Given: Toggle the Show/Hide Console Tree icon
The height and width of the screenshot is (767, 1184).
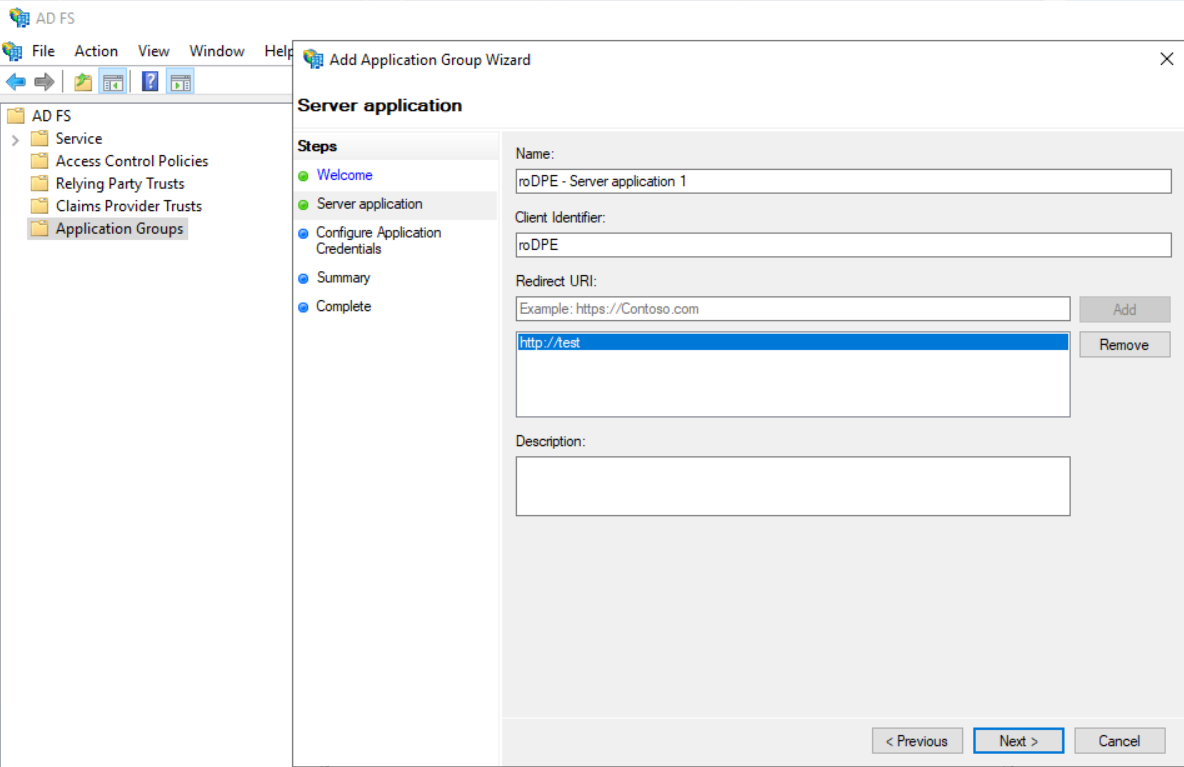Looking at the screenshot, I should (x=112, y=82).
